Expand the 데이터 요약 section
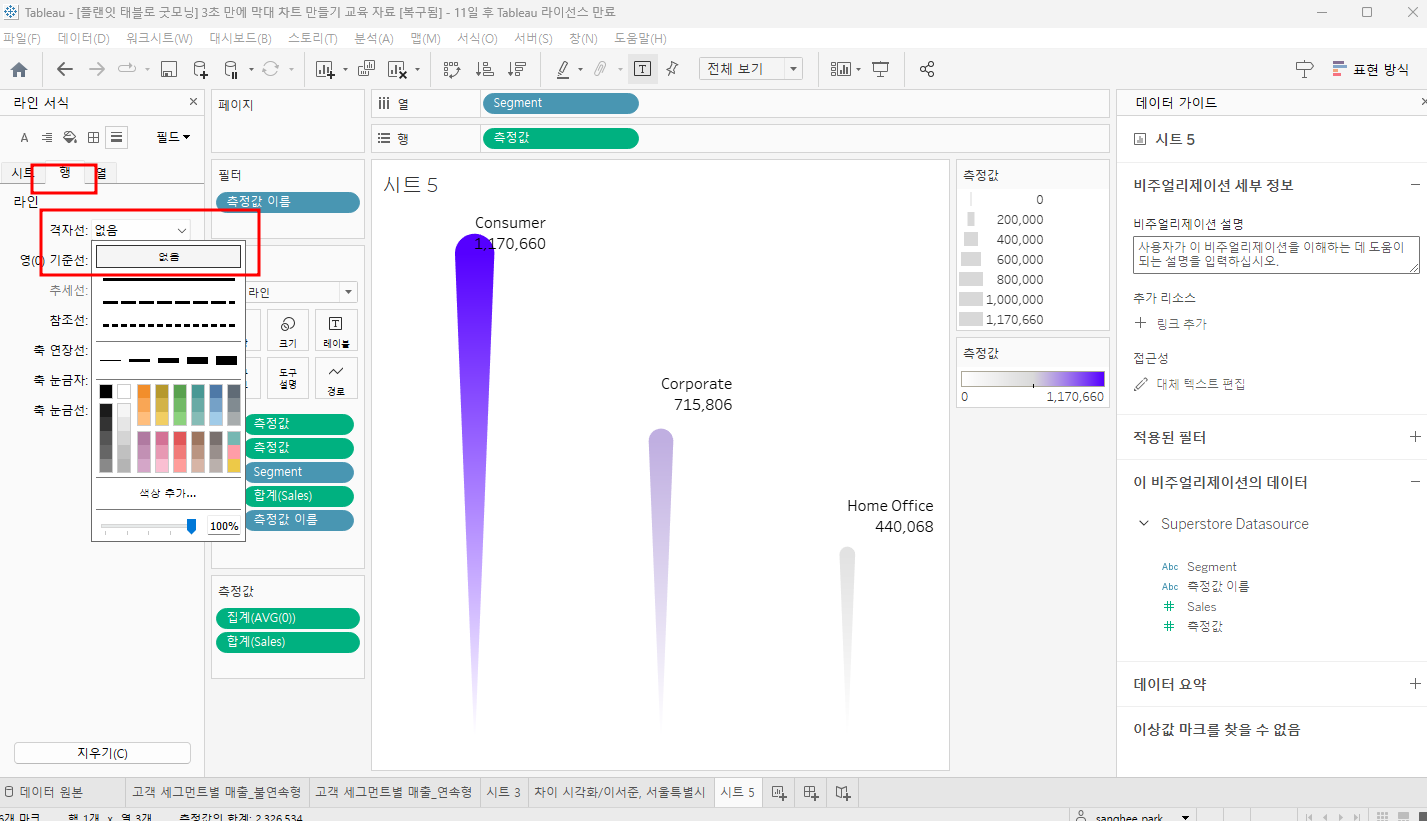Screen dimensions: 1427x821 coord(1415,684)
